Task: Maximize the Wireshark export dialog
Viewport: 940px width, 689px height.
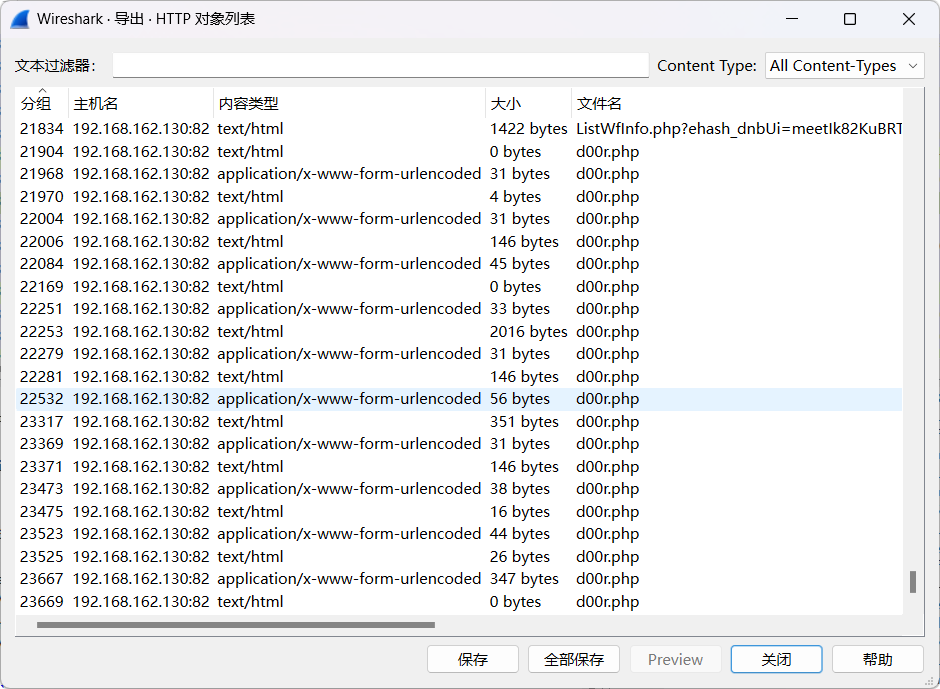Action: click(x=849, y=19)
